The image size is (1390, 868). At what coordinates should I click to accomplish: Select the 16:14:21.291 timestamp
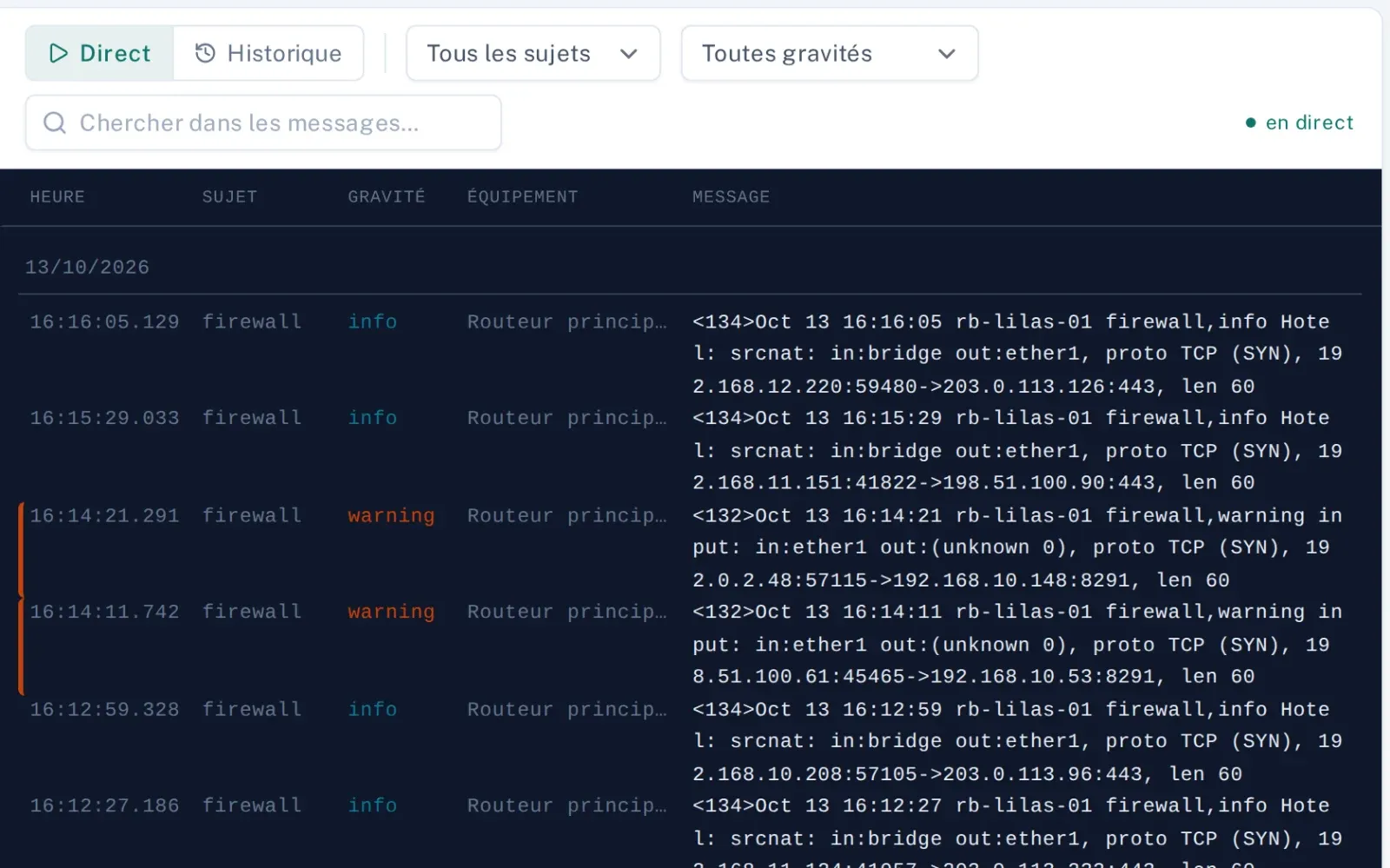104,515
